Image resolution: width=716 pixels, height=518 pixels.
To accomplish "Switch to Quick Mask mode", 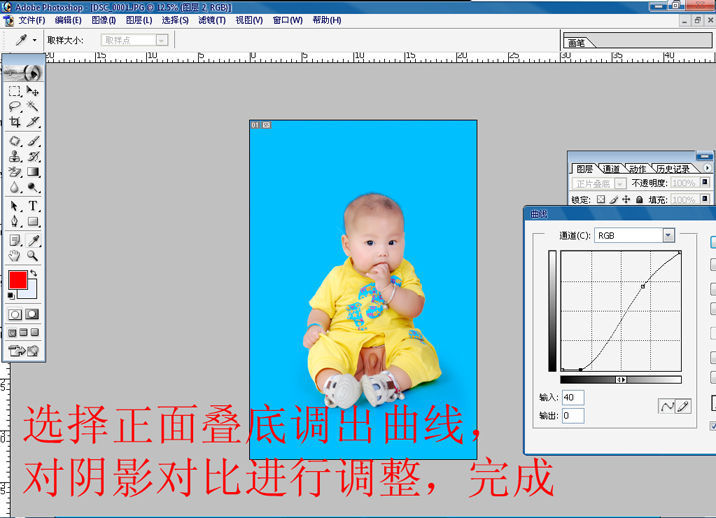I will [x=32, y=314].
